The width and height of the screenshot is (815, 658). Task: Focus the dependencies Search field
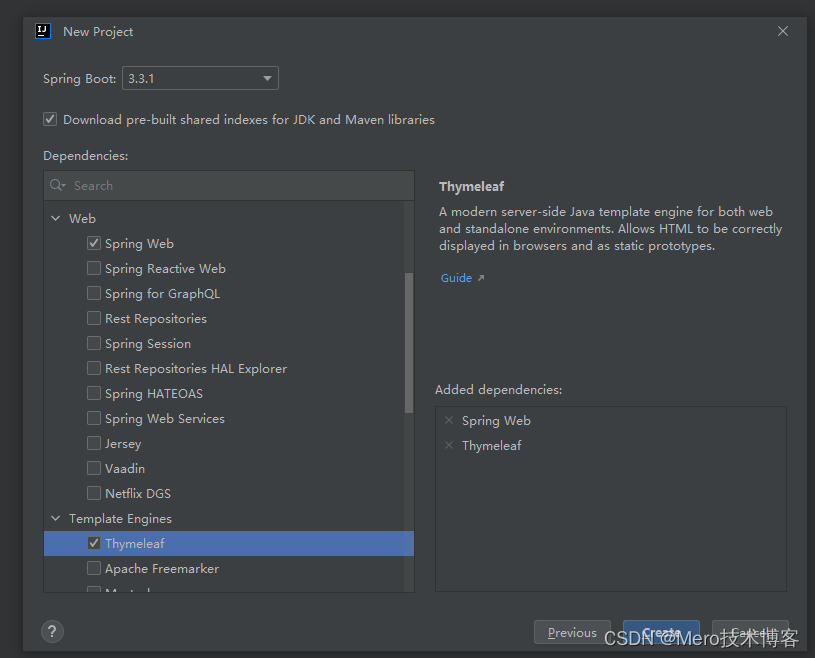229,186
